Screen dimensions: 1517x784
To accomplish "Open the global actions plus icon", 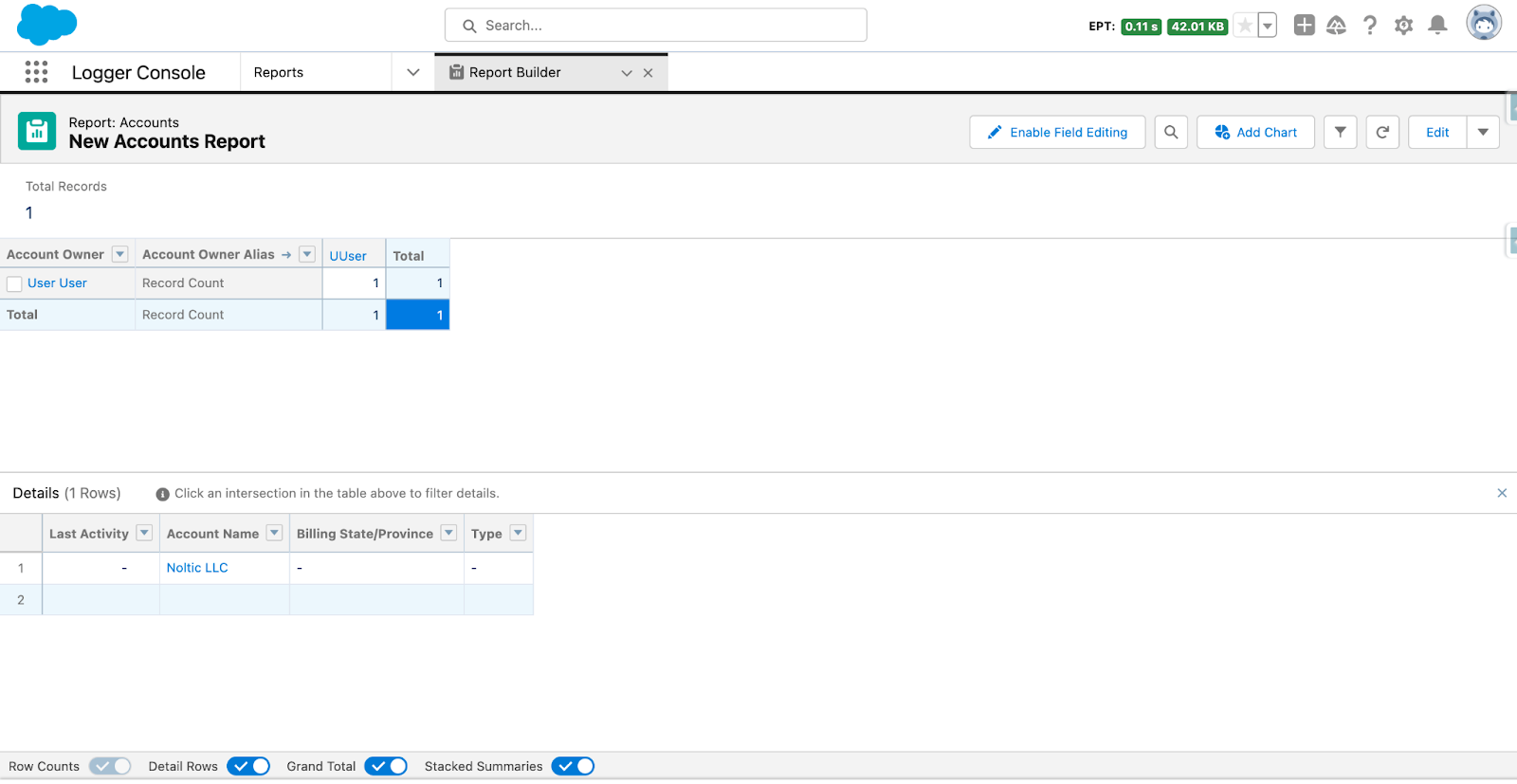I will 1305,26.
